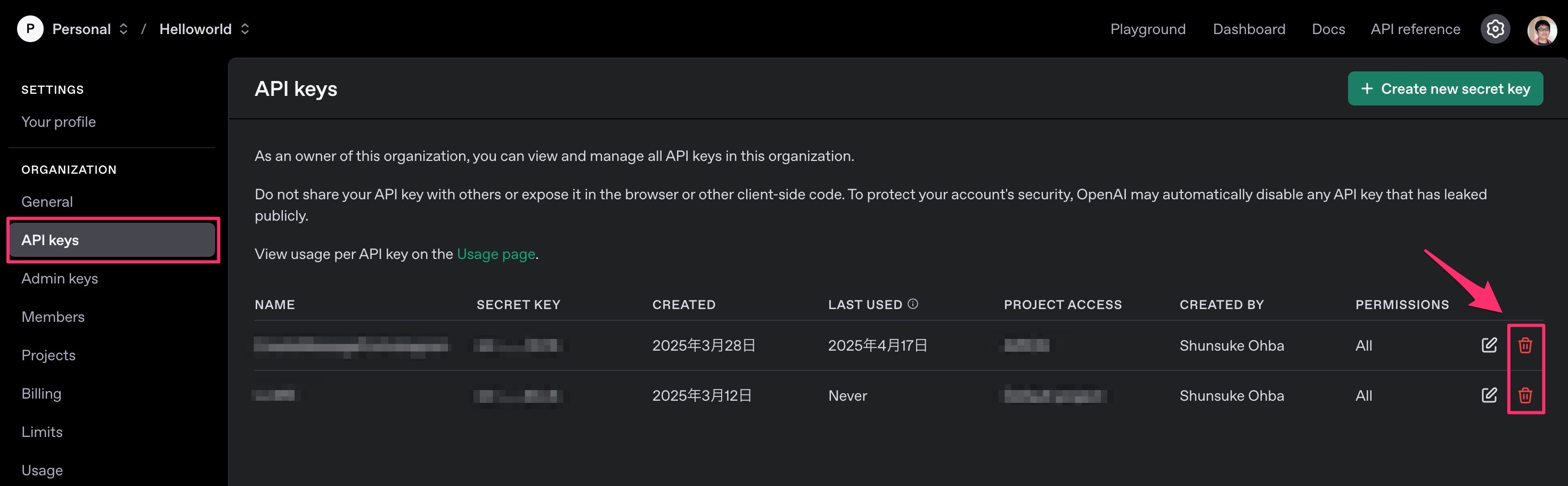The width and height of the screenshot is (1568, 486).
Task: Click the API keys page heading
Action: pyautogui.click(x=296, y=89)
